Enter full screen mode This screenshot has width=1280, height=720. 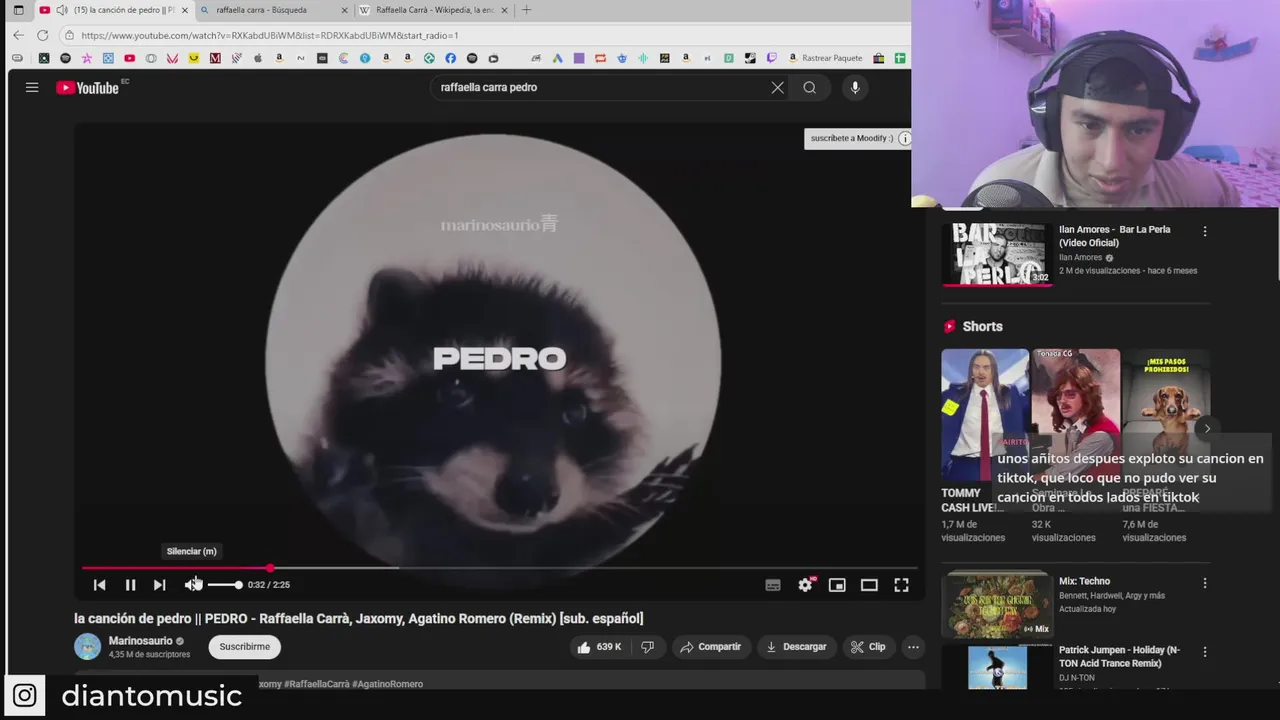coord(901,585)
